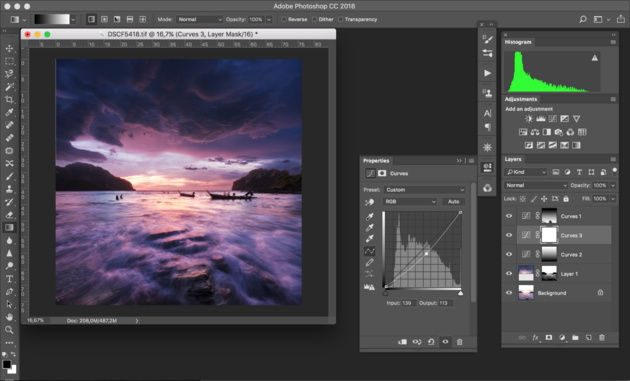Open the layer blend mode dropdown
This screenshot has width=630, height=381.
click(536, 185)
